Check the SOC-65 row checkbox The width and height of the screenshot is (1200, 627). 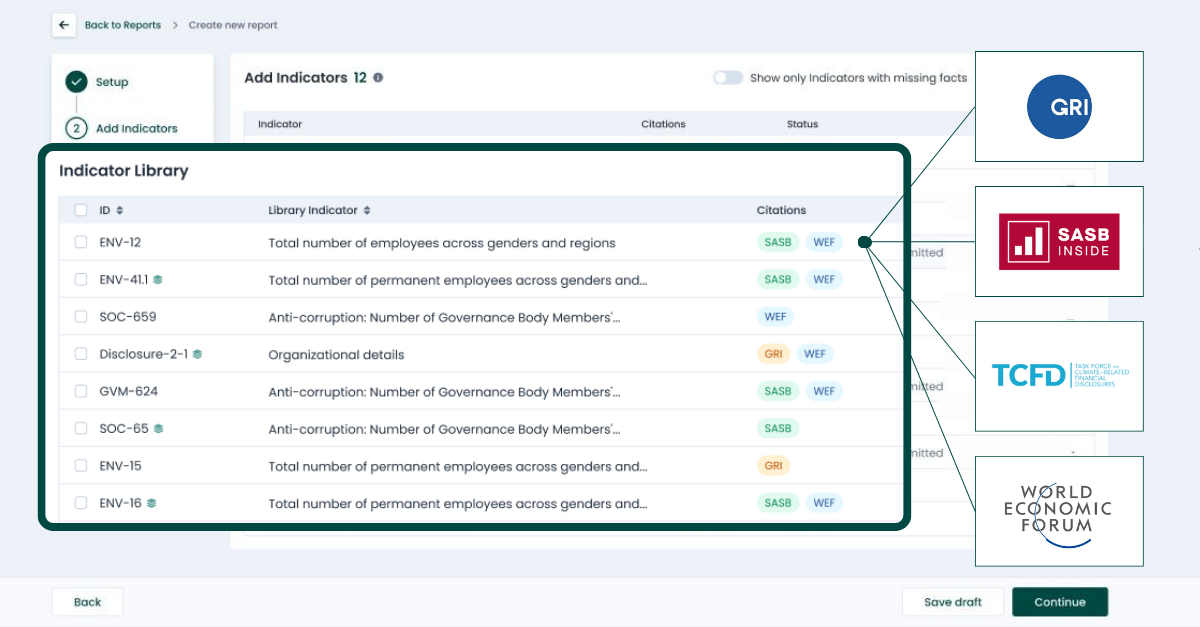[x=81, y=429]
